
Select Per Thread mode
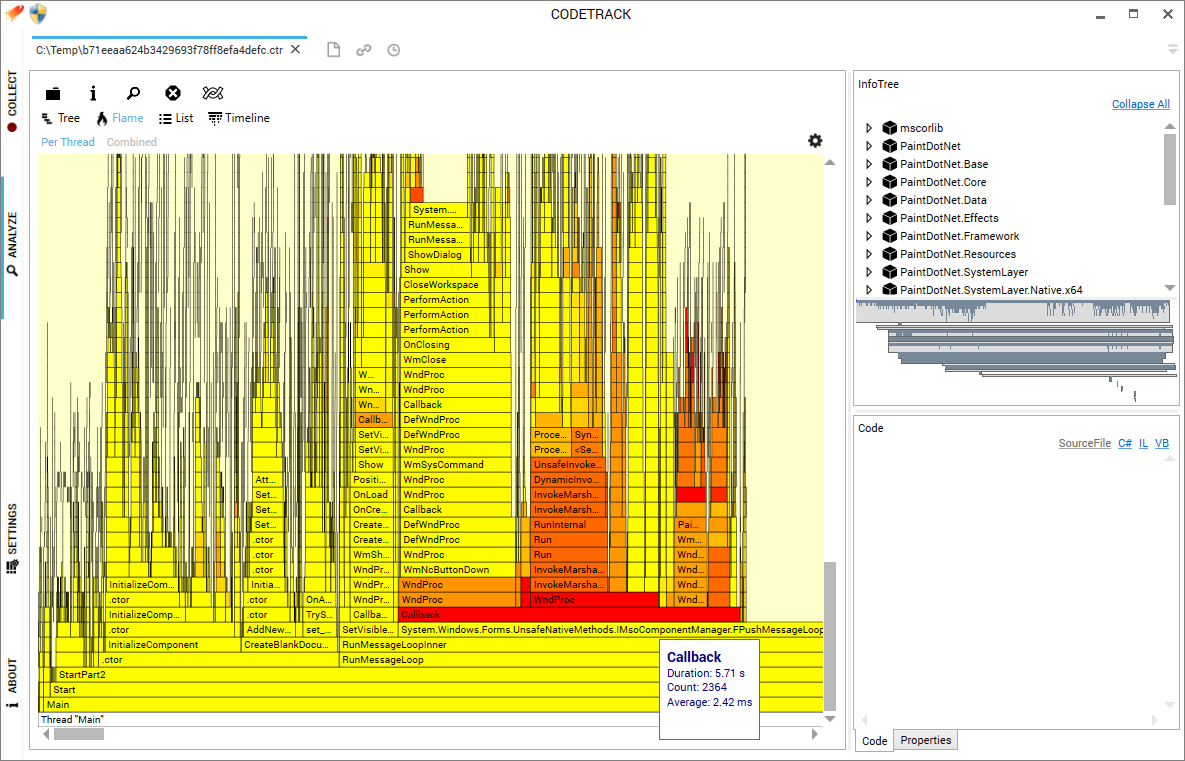[68, 142]
